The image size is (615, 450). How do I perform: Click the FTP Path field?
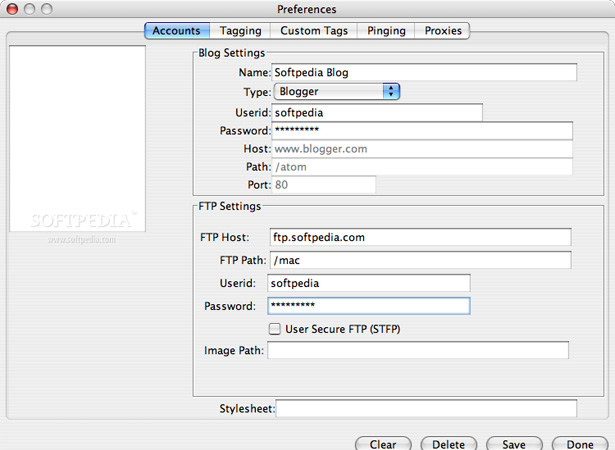pyautogui.click(x=420, y=260)
